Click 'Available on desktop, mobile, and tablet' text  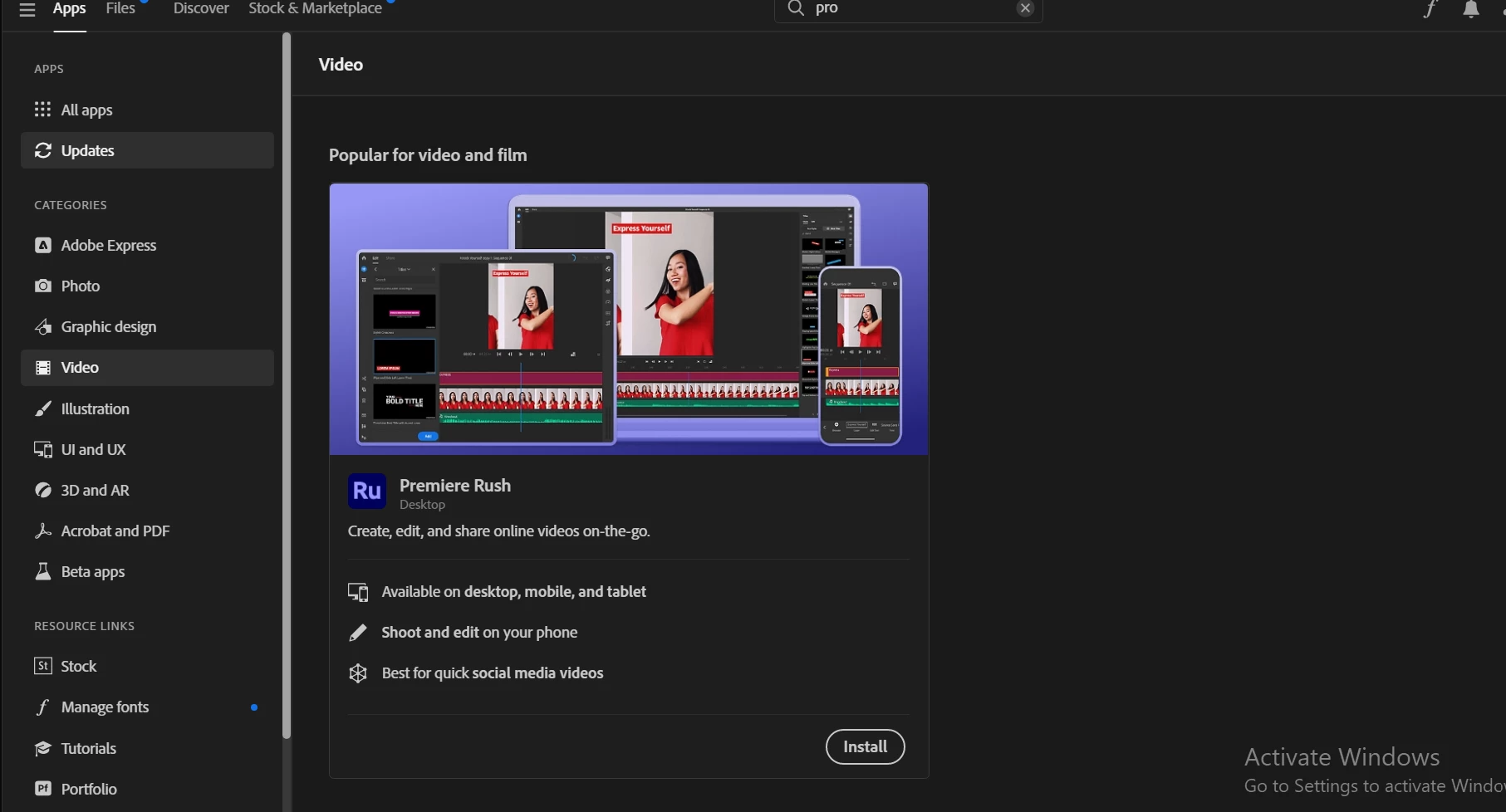513,591
